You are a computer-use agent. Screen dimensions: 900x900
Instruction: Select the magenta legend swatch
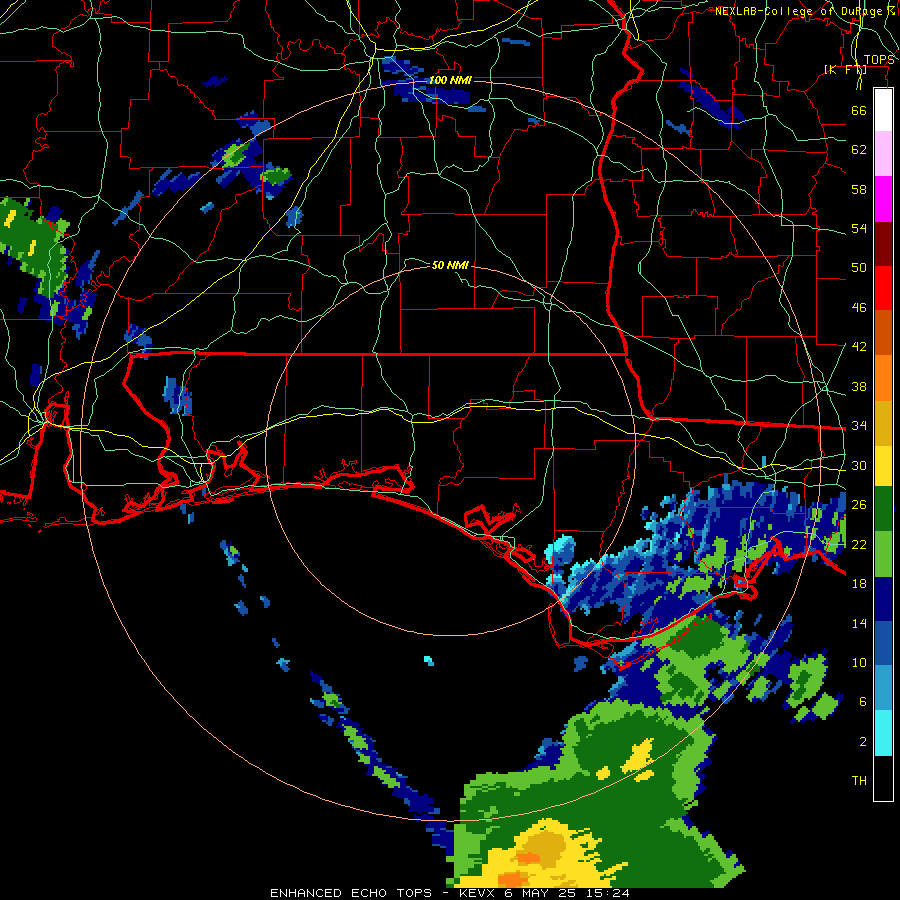(x=883, y=199)
